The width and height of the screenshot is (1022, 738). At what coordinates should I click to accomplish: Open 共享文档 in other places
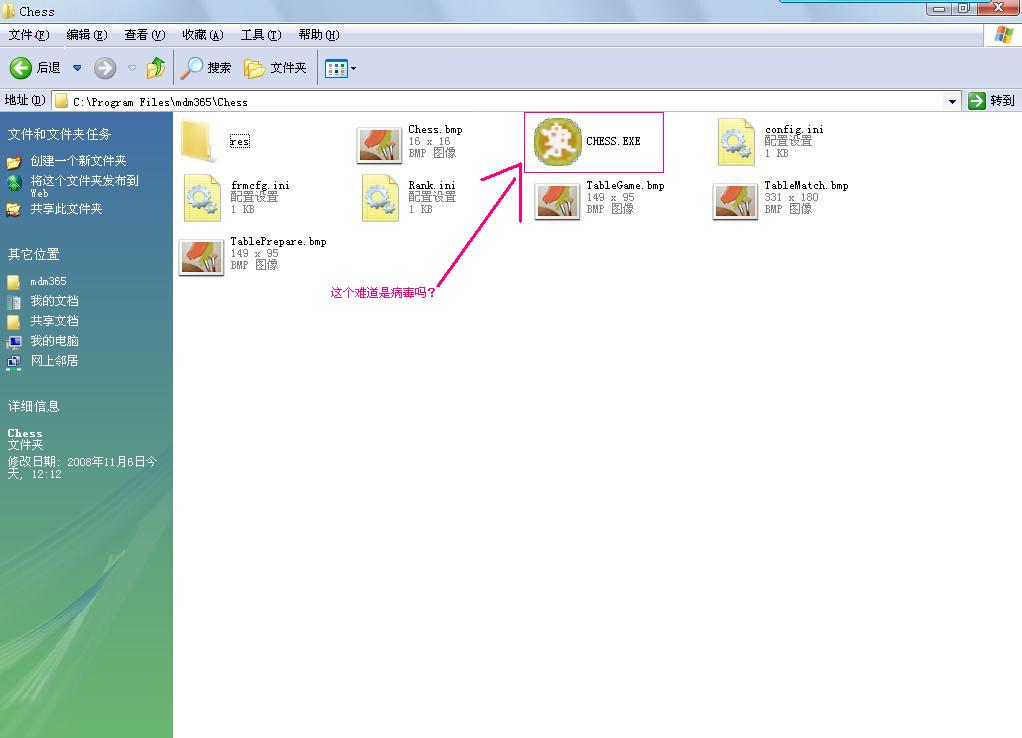tap(54, 321)
